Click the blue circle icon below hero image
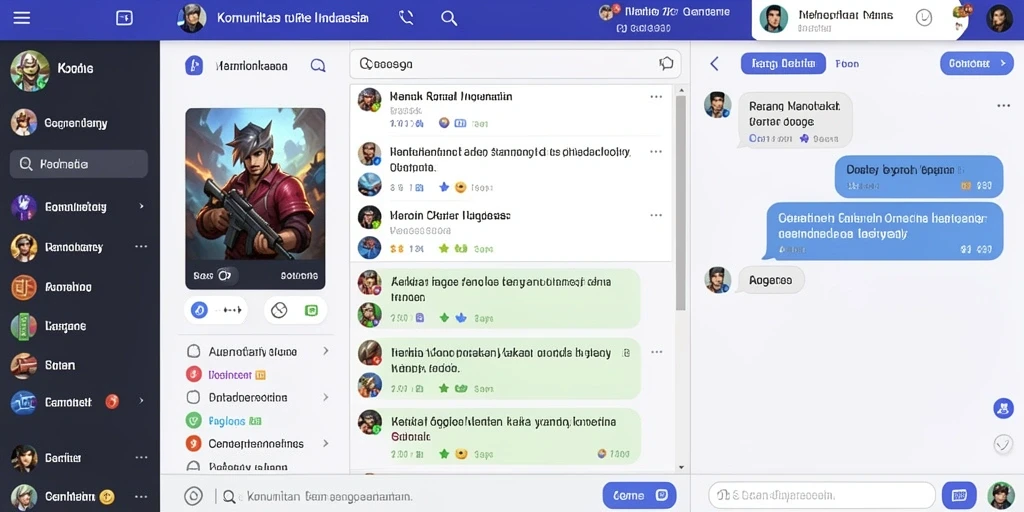The height and width of the screenshot is (512, 1024). pyautogui.click(x=199, y=310)
